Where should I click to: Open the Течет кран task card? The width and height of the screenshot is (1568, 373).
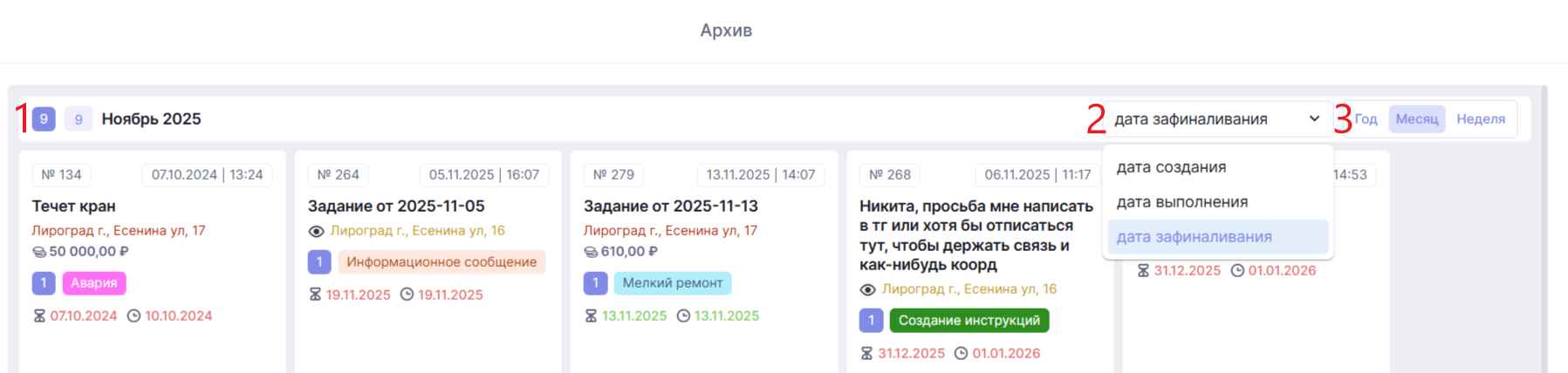coord(74,207)
